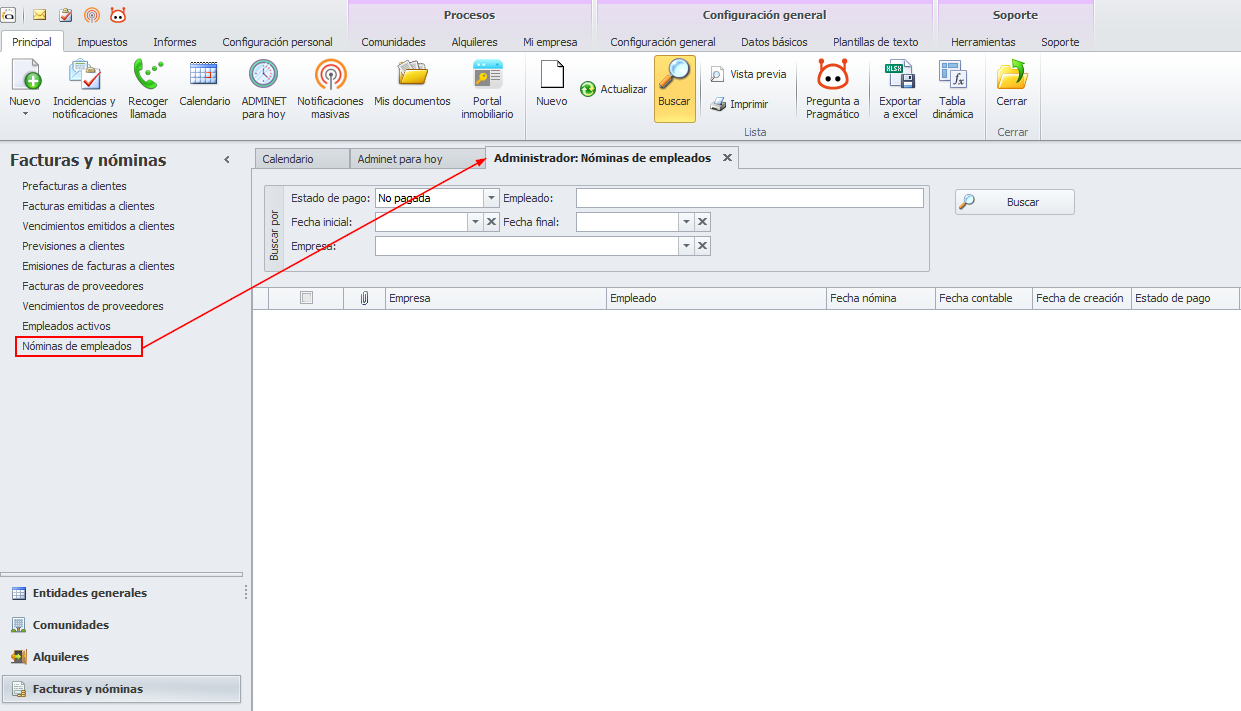The height and width of the screenshot is (711, 1241).
Task: Click the red robot icon in quick access bar
Action: [x=118, y=14]
